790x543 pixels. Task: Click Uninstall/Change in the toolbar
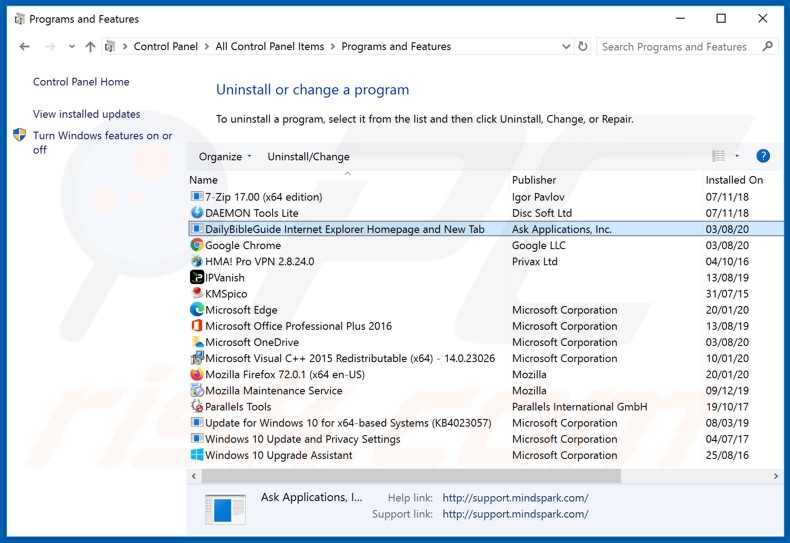pyautogui.click(x=308, y=157)
